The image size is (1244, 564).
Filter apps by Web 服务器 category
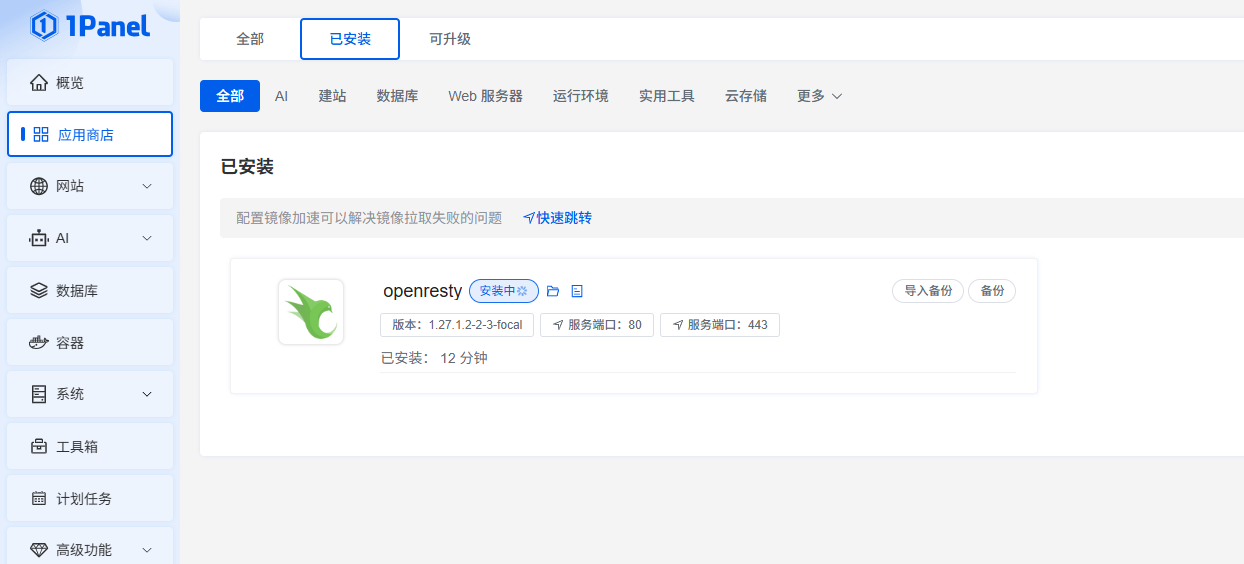[485, 96]
